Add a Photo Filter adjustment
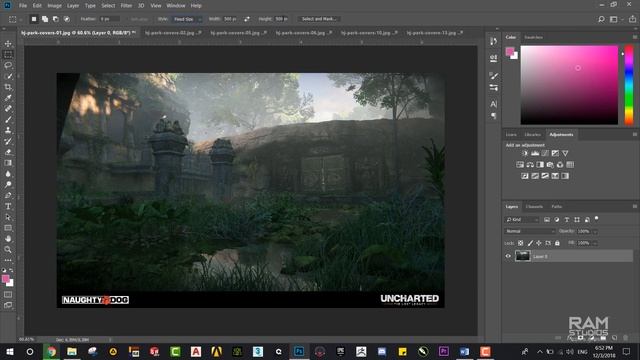 [550, 165]
